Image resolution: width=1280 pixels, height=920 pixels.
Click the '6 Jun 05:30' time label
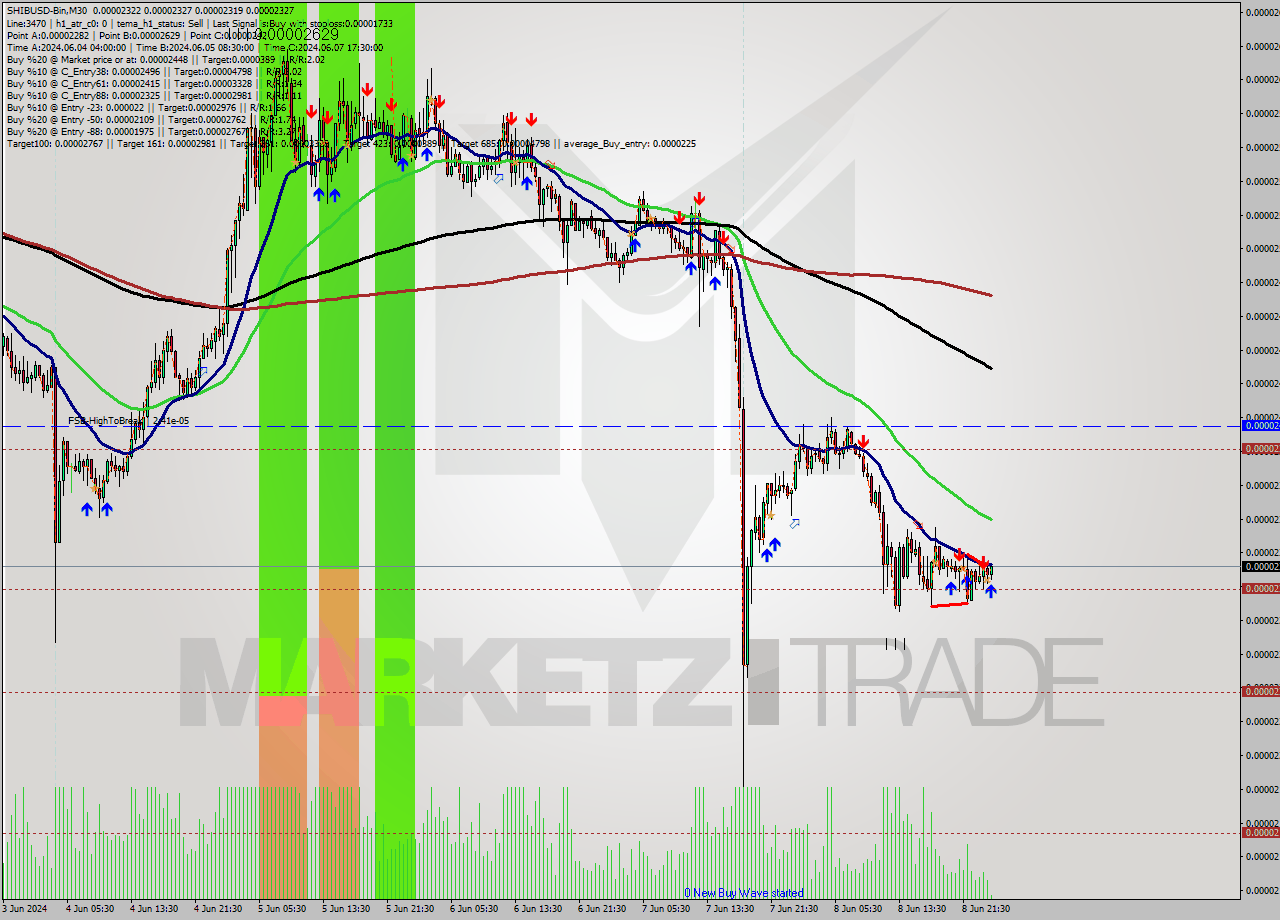click(x=474, y=909)
